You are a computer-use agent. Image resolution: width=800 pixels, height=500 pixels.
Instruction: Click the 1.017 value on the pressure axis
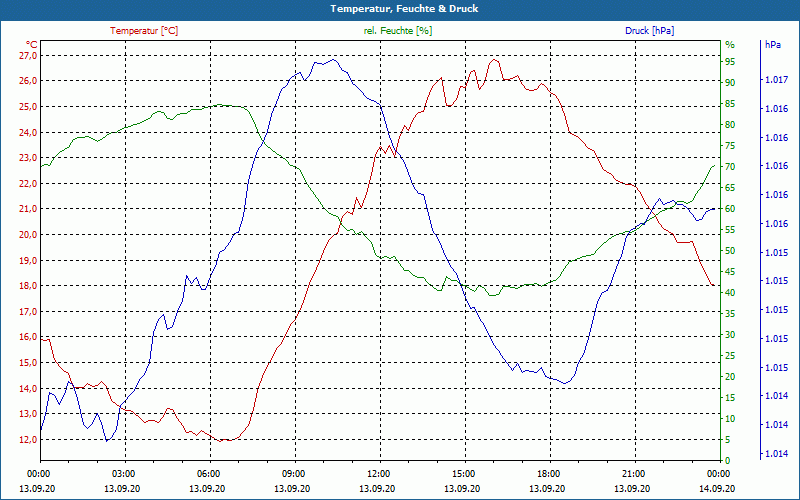tap(776, 80)
